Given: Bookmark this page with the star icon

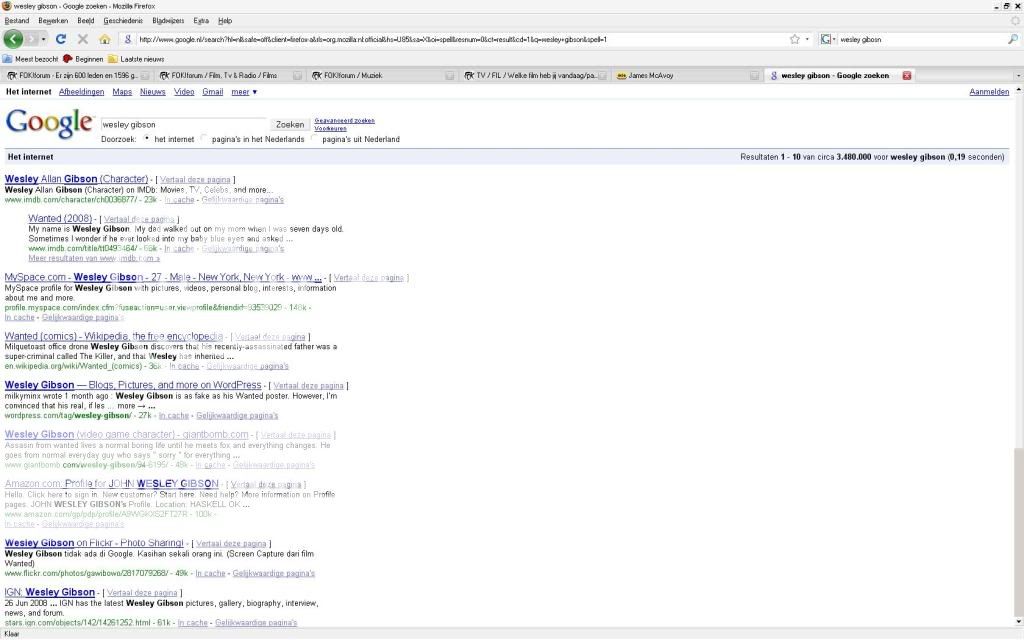Looking at the screenshot, I should pos(795,39).
